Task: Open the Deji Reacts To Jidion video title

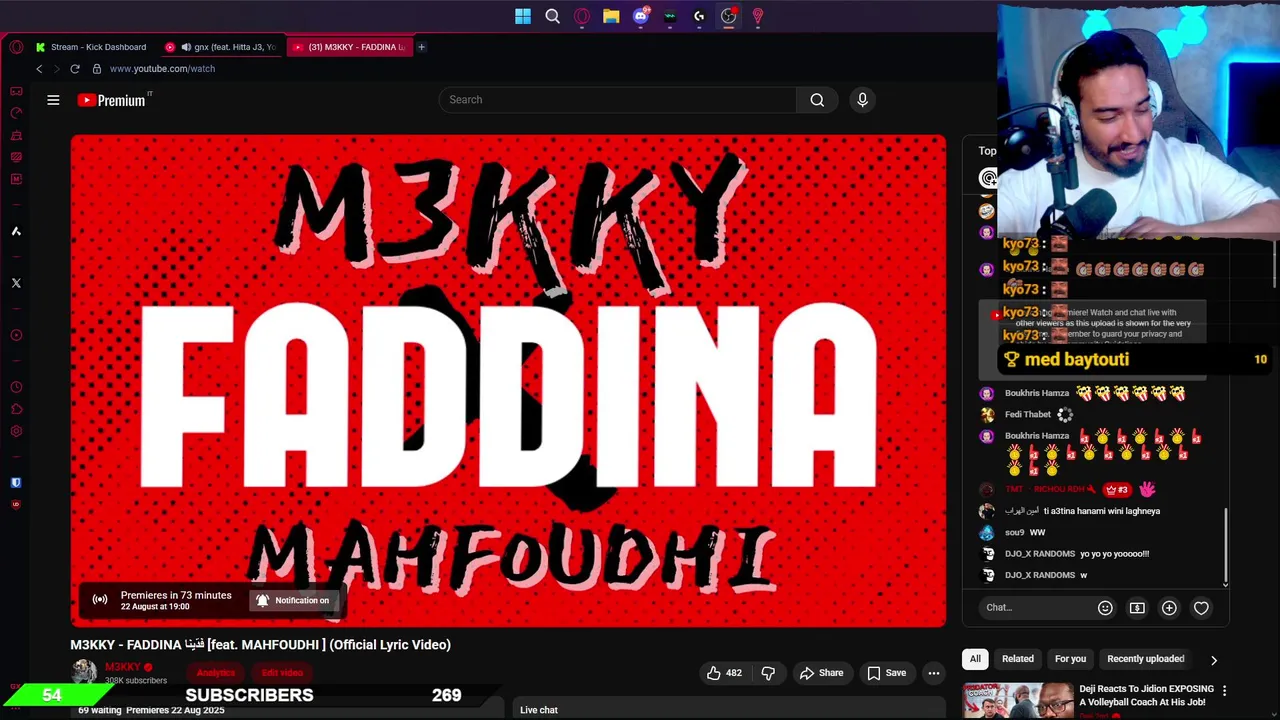Action: (x=1146, y=696)
